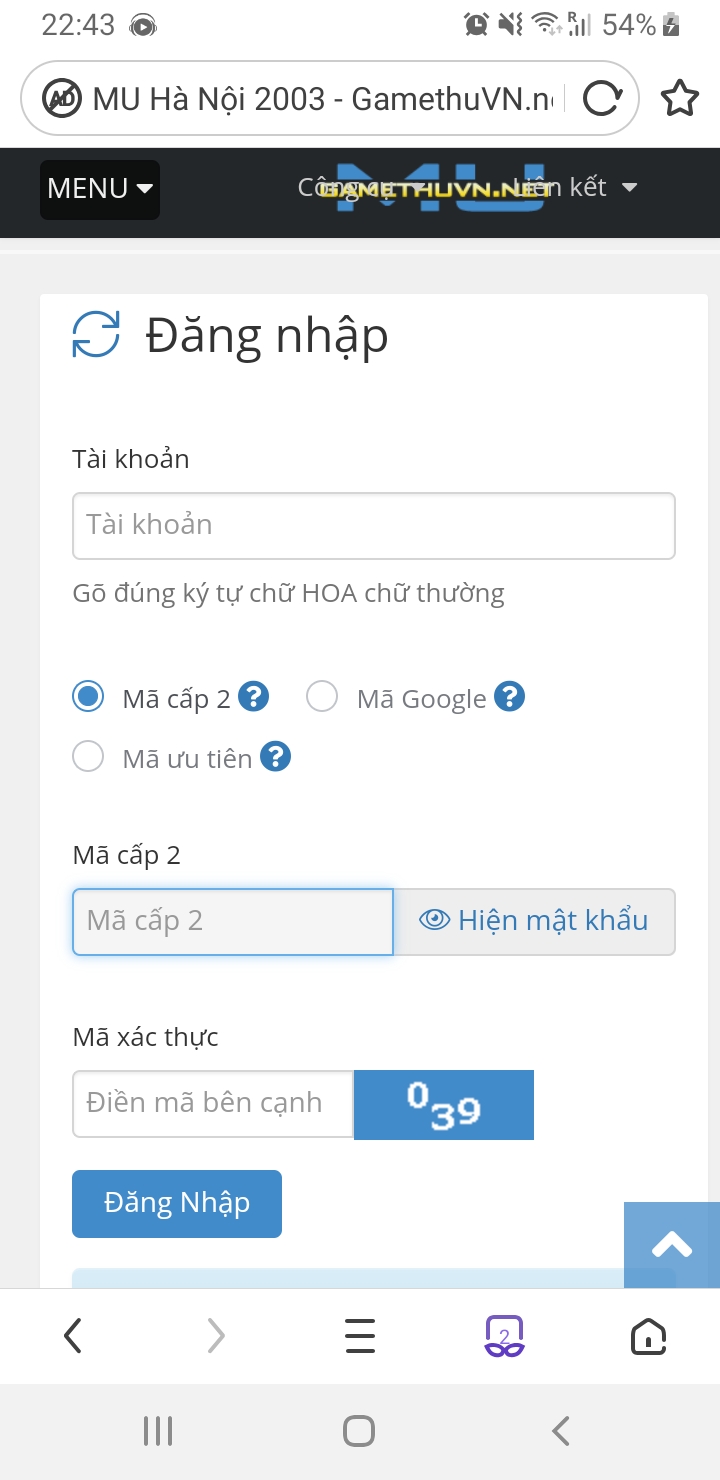Submit with the Đăng Nhập button
Viewport: 720px width, 1480px height.
pos(177,1203)
